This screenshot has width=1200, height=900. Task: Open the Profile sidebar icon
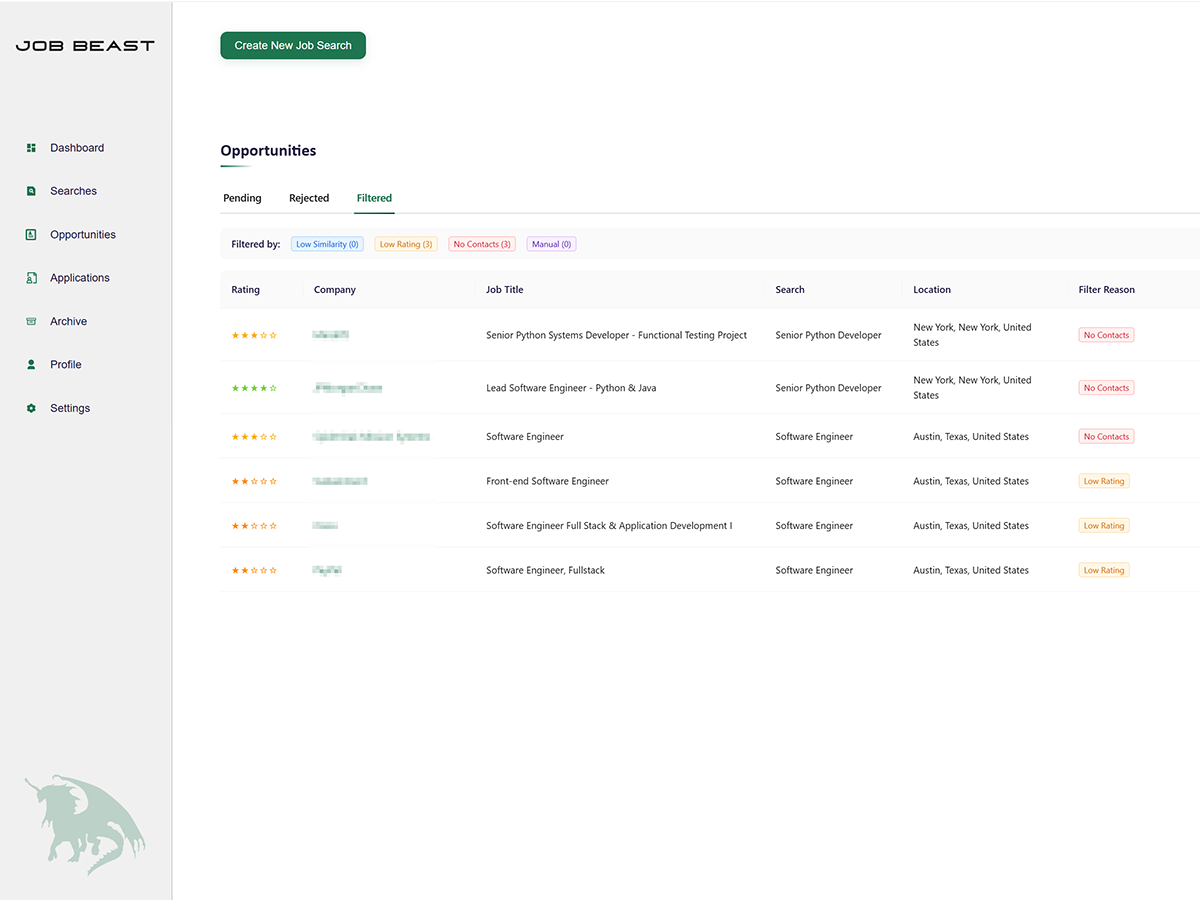pyautogui.click(x=31, y=364)
